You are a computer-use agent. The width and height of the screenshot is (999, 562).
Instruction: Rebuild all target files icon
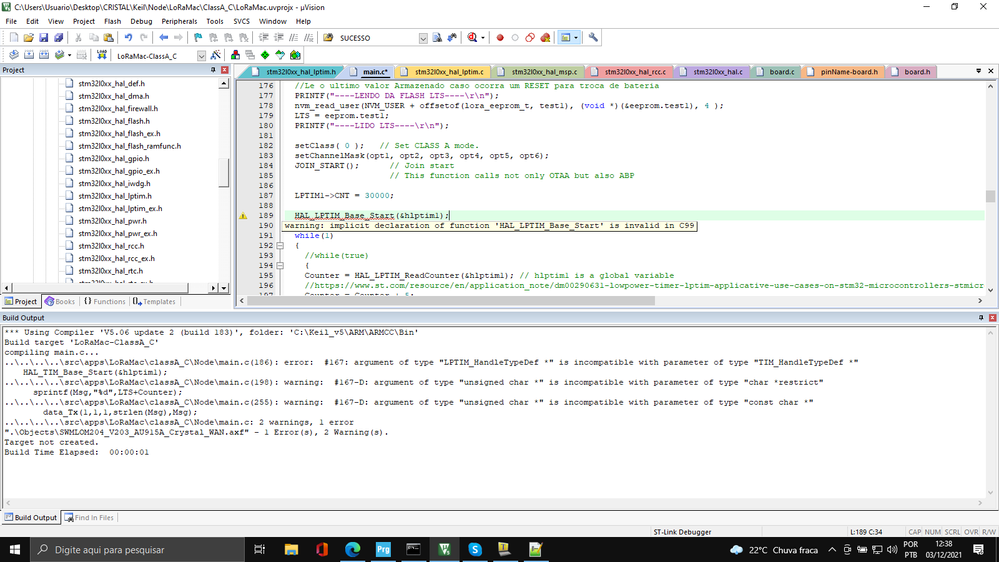coord(44,55)
